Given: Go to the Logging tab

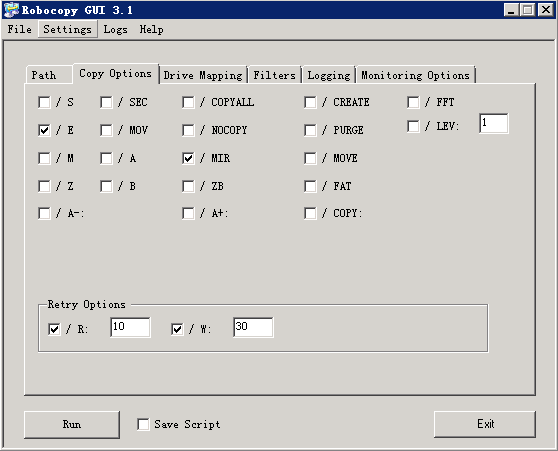Looking at the screenshot, I should [329, 75].
